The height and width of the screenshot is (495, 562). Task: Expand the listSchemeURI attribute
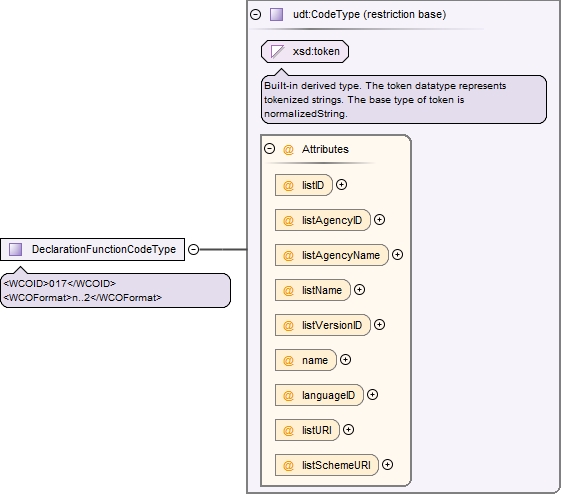click(387, 465)
